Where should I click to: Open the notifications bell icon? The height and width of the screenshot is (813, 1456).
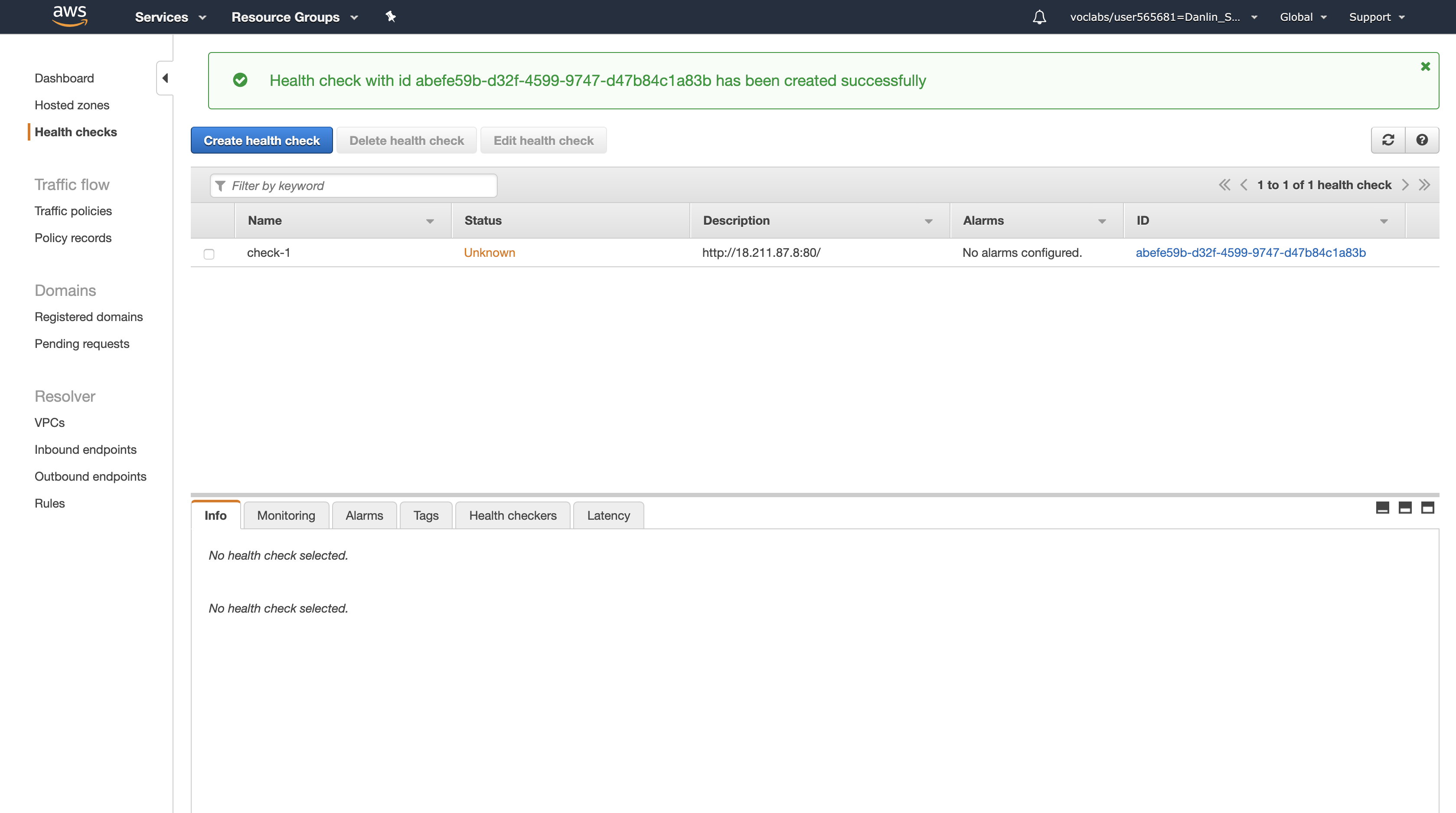(1039, 17)
